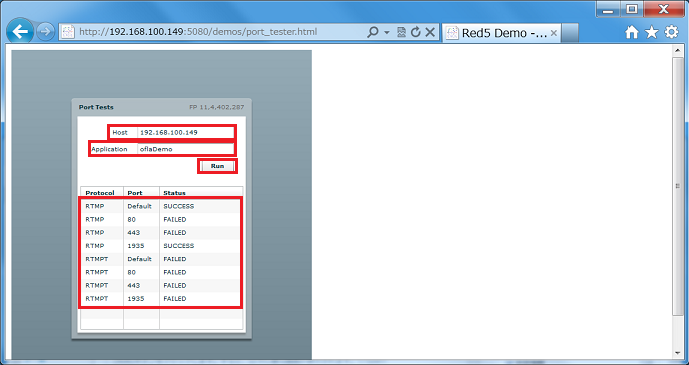Sort by the Status column header
Screen dimensions: 689x365
[201, 193]
